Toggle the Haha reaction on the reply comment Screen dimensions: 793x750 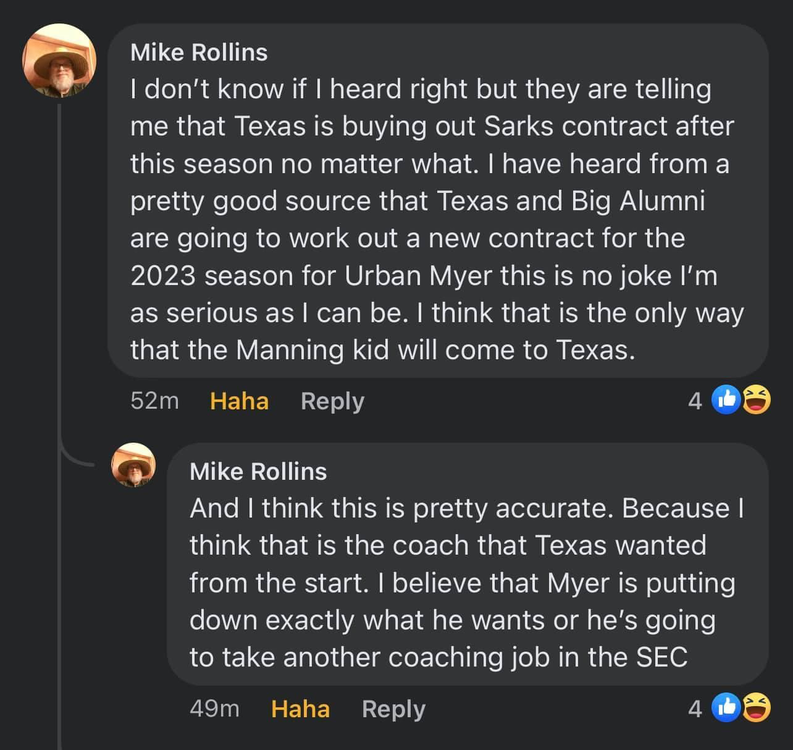click(x=300, y=709)
